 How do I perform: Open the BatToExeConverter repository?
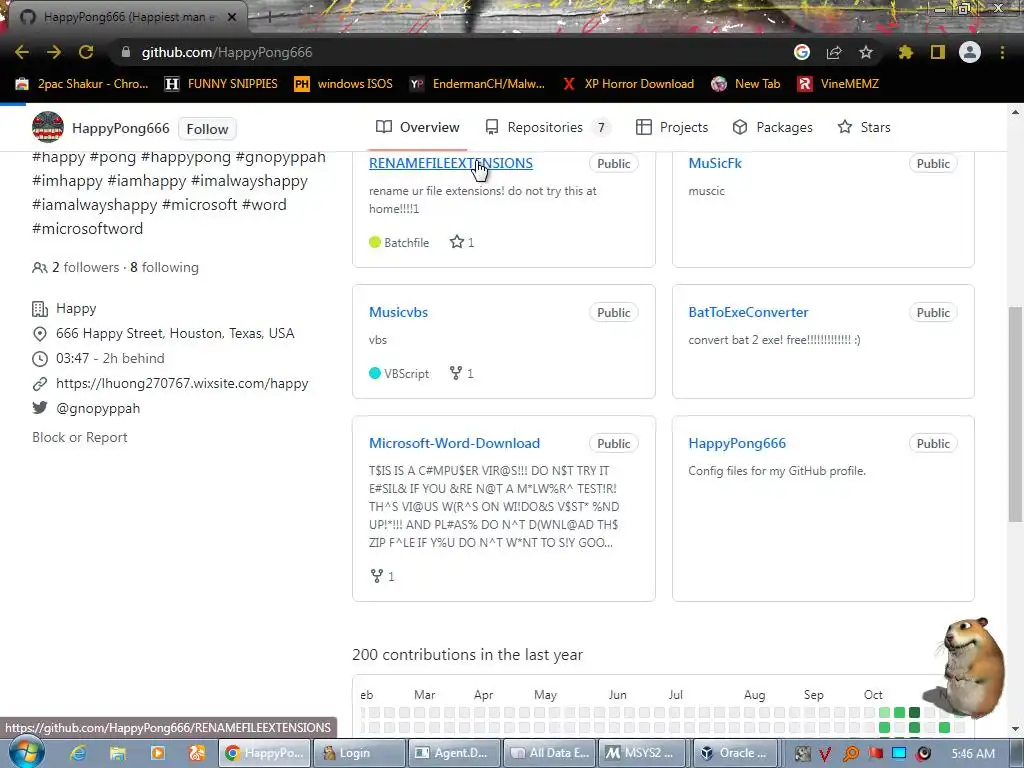coord(748,312)
